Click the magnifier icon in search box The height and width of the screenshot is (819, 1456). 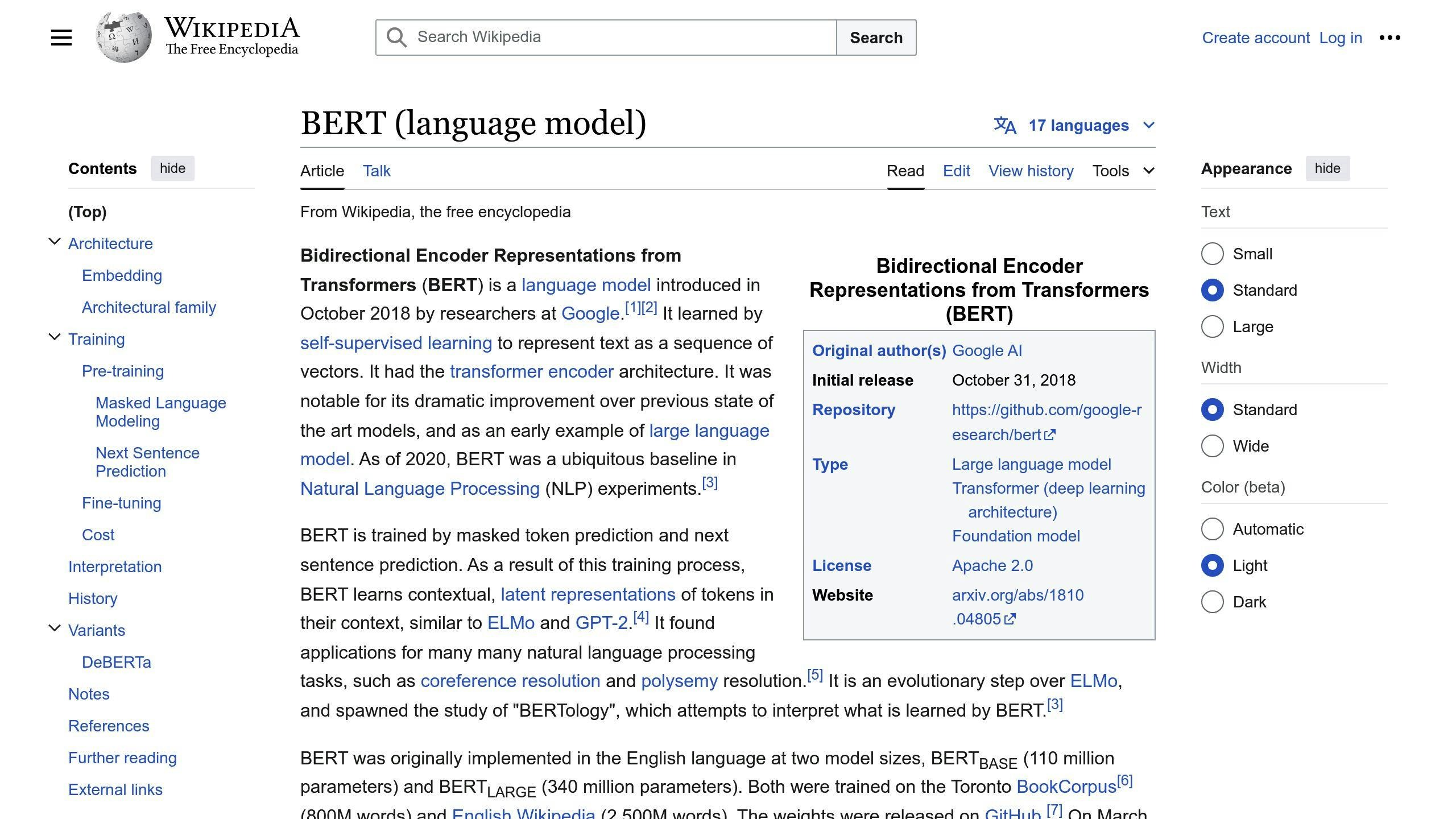[396, 38]
